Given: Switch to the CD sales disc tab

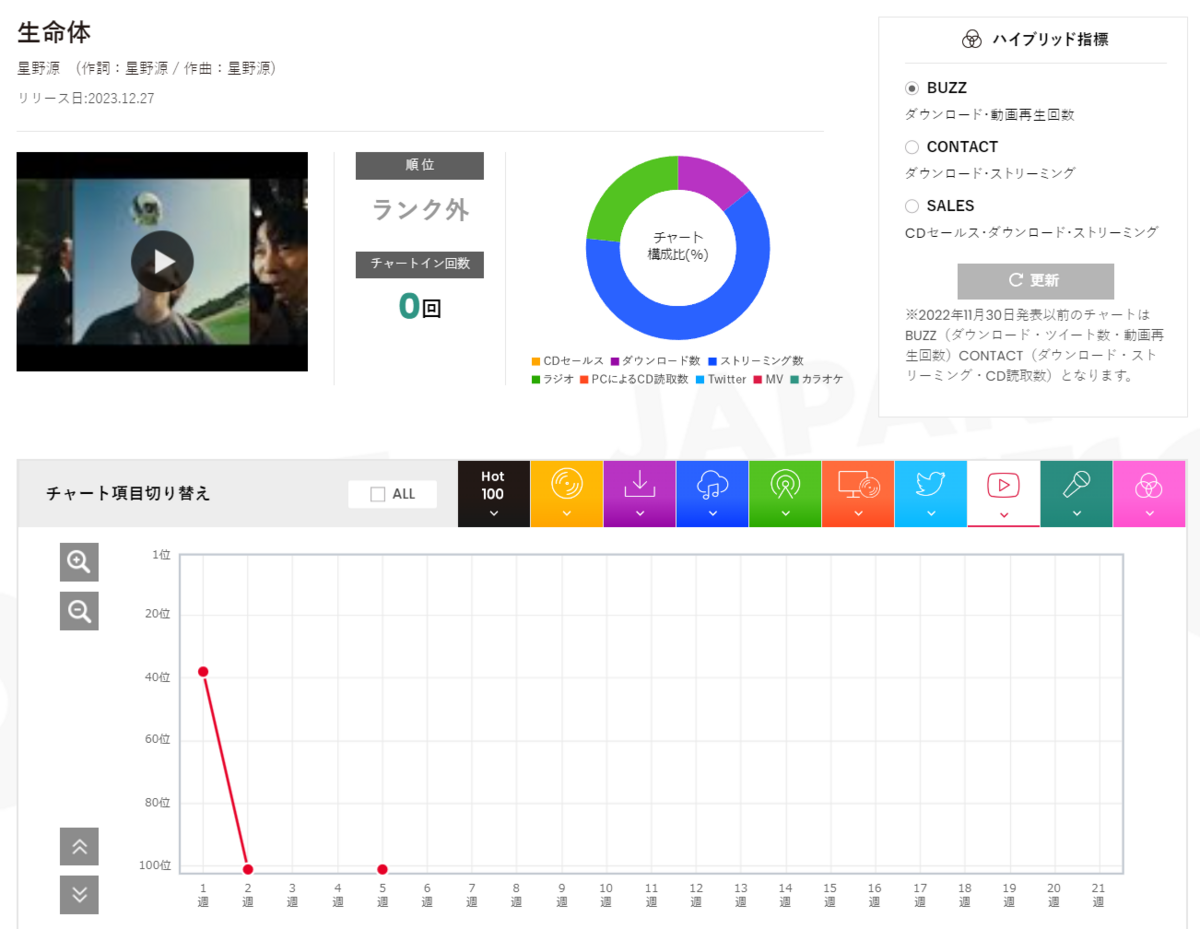Looking at the screenshot, I should tap(567, 494).
